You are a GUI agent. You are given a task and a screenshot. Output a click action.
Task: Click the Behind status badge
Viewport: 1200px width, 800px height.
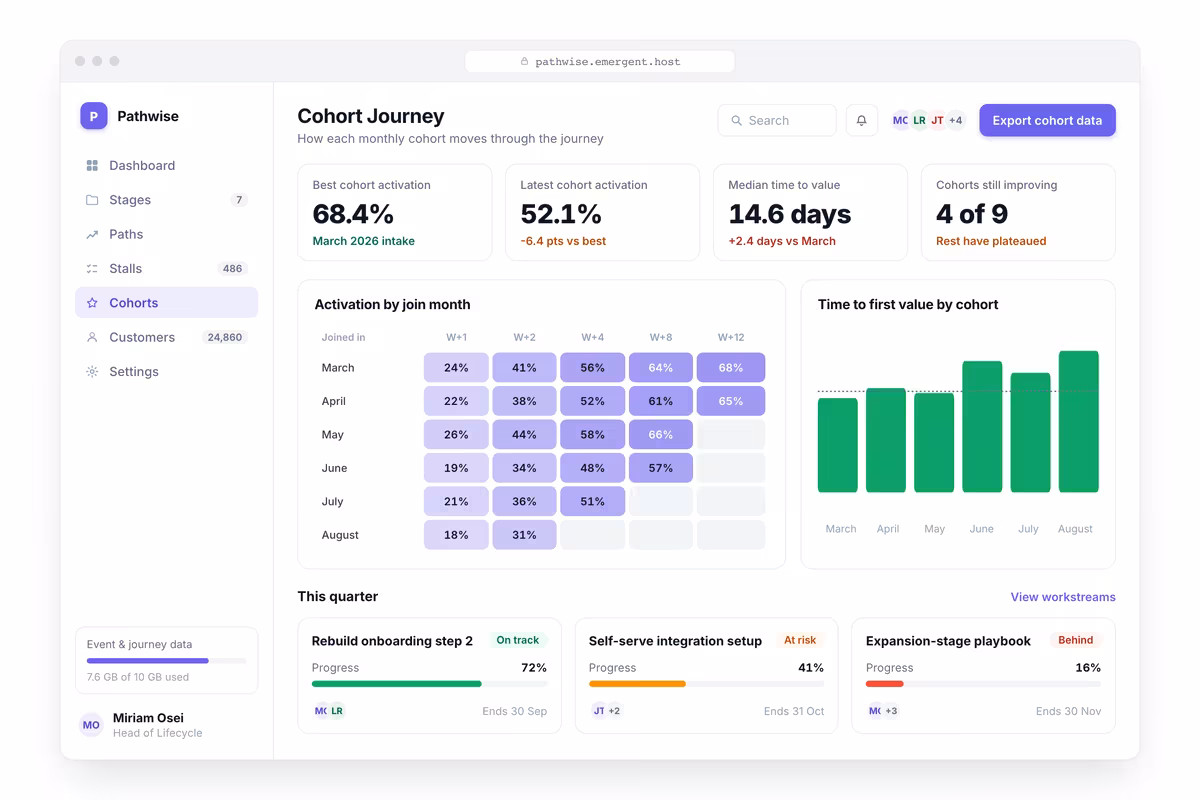tap(1076, 640)
